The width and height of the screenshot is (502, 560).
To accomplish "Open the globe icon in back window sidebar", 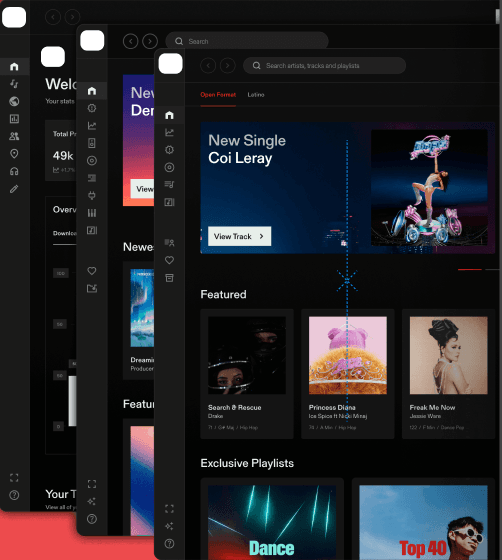I will pos(14,101).
